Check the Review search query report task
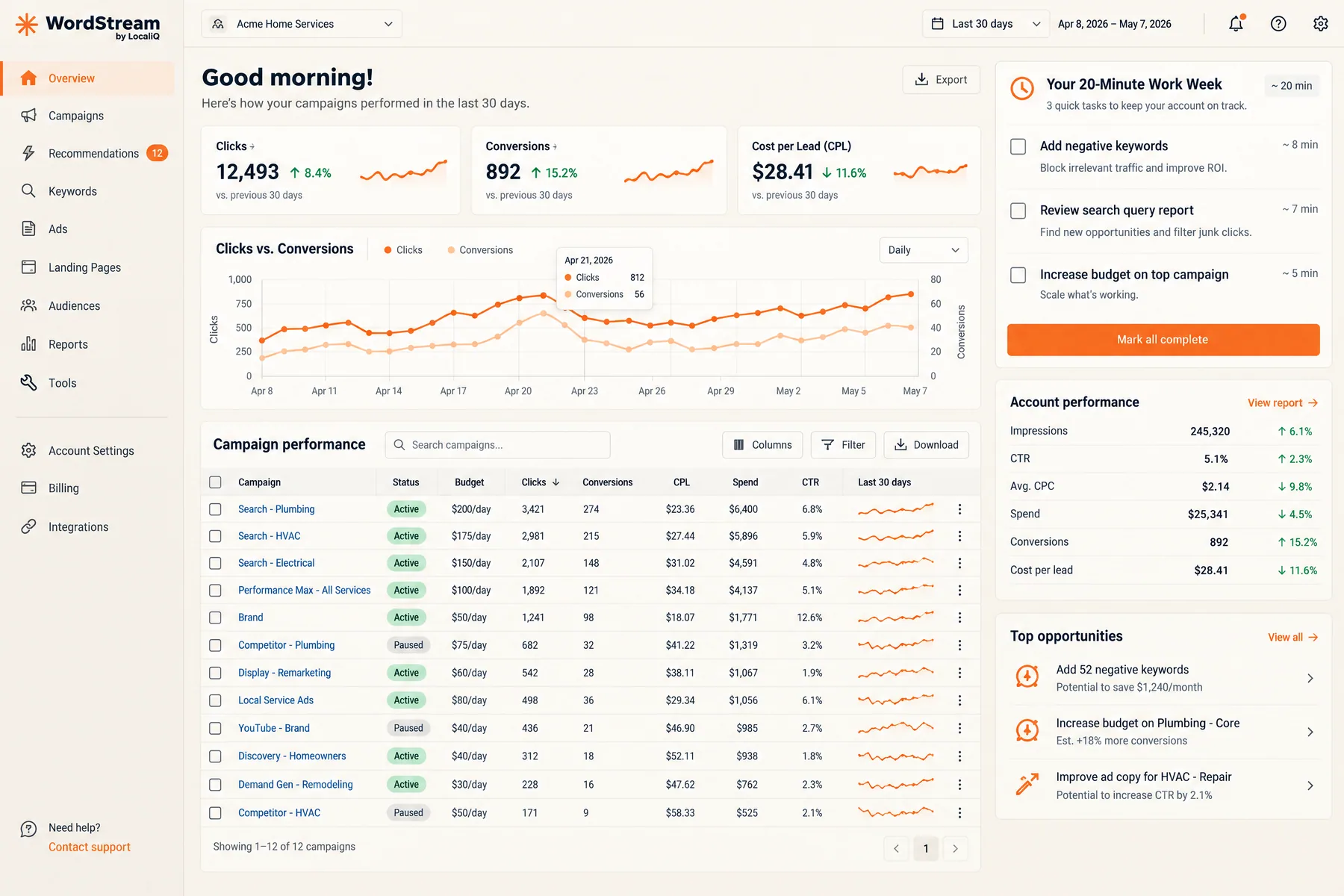This screenshot has height=896, width=1344. point(1018,211)
